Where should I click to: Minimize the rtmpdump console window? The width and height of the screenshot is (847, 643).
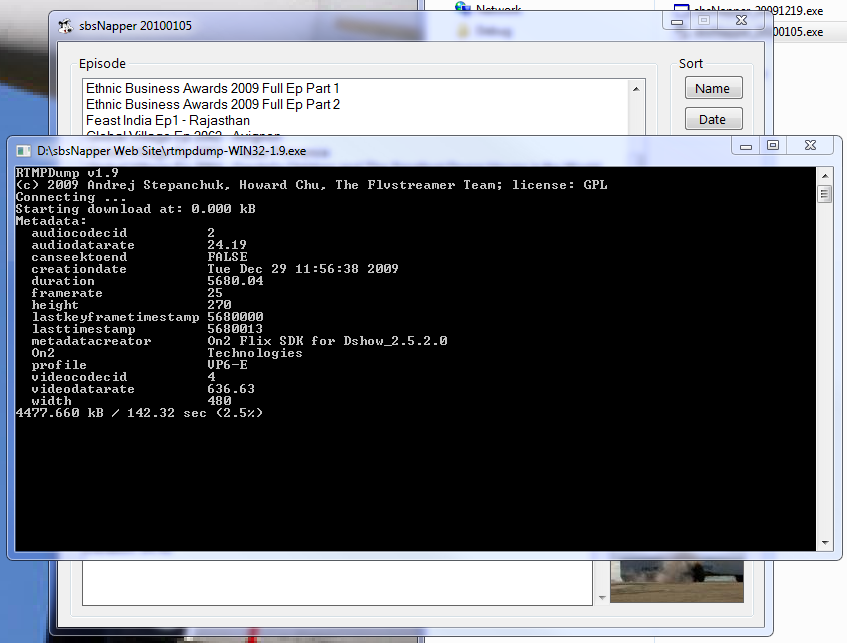[x=746, y=146]
